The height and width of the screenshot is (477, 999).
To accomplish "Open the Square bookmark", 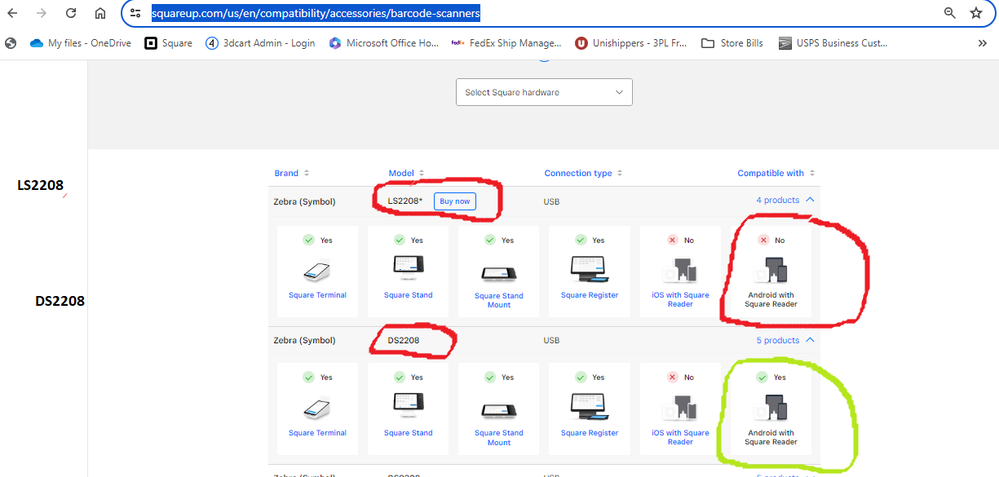I will pyautogui.click(x=168, y=43).
